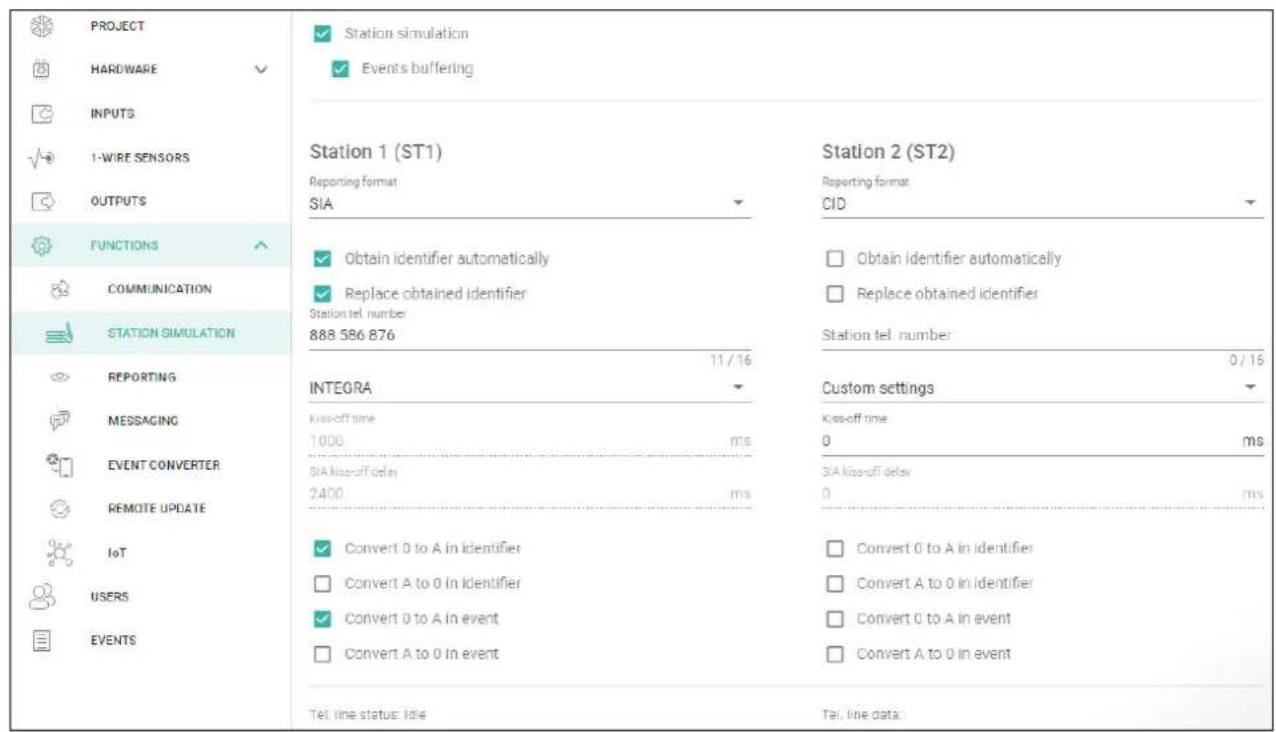Click the Station Simulation icon
Image resolution: width=1276 pixels, height=732 pixels.
pos(58,333)
